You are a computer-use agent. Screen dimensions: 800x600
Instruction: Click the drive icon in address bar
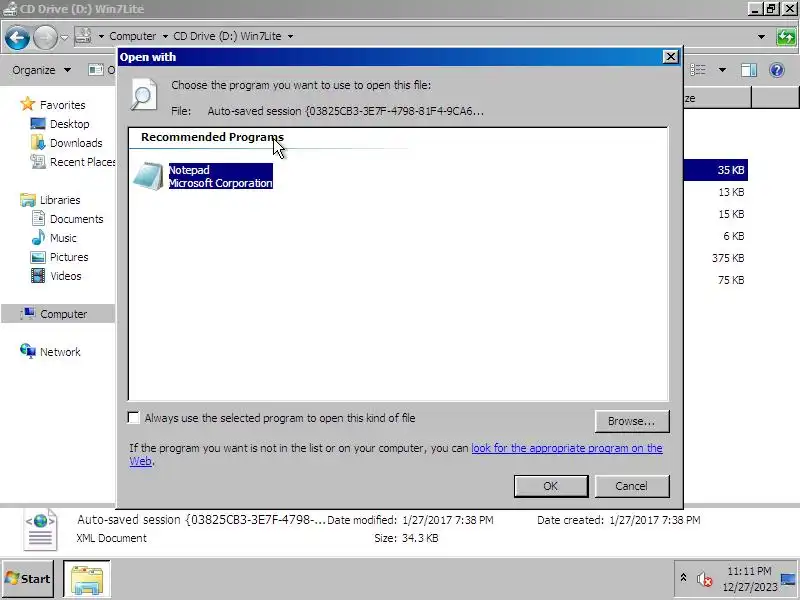click(x=84, y=36)
